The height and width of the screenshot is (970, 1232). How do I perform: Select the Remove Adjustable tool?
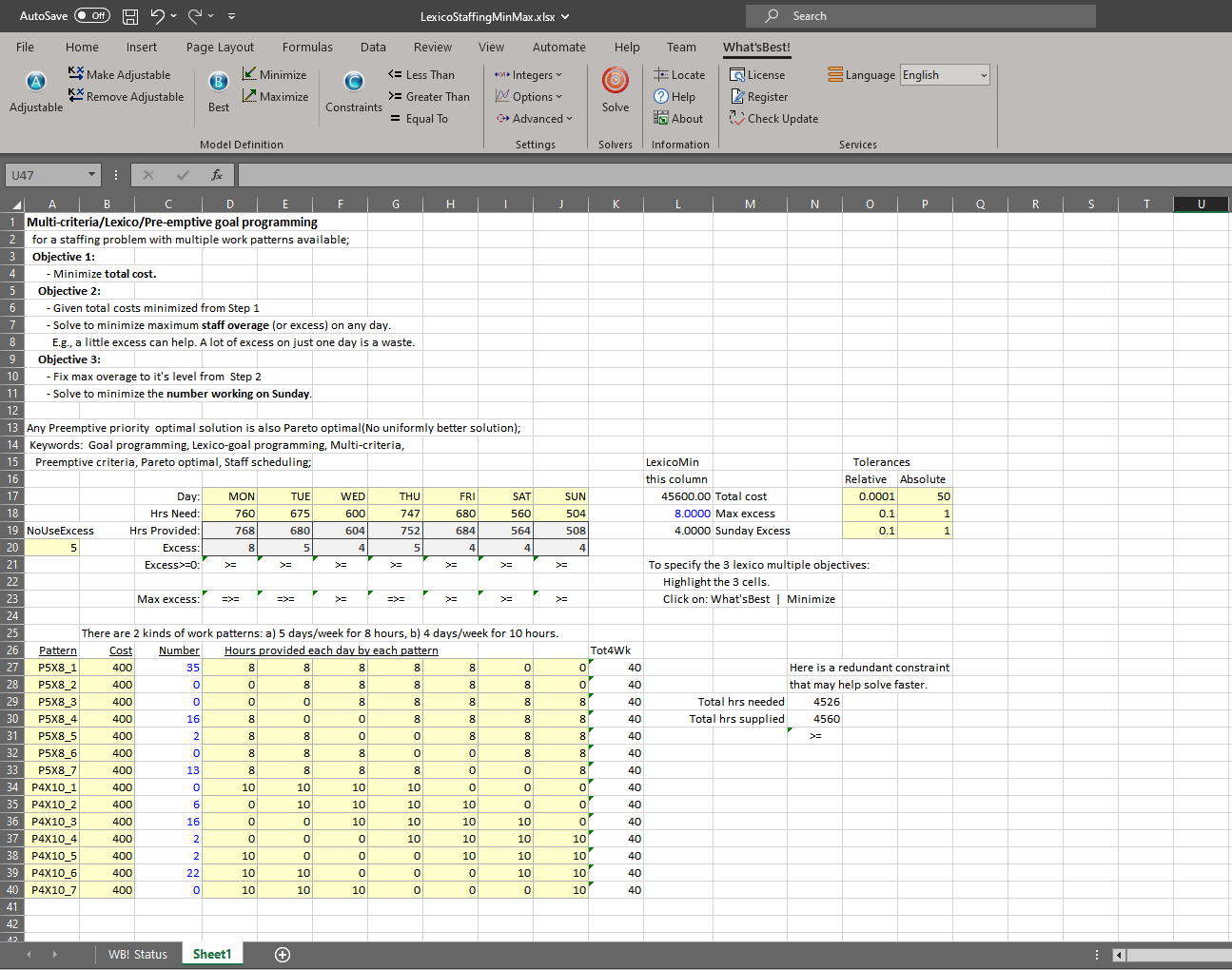(x=126, y=96)
